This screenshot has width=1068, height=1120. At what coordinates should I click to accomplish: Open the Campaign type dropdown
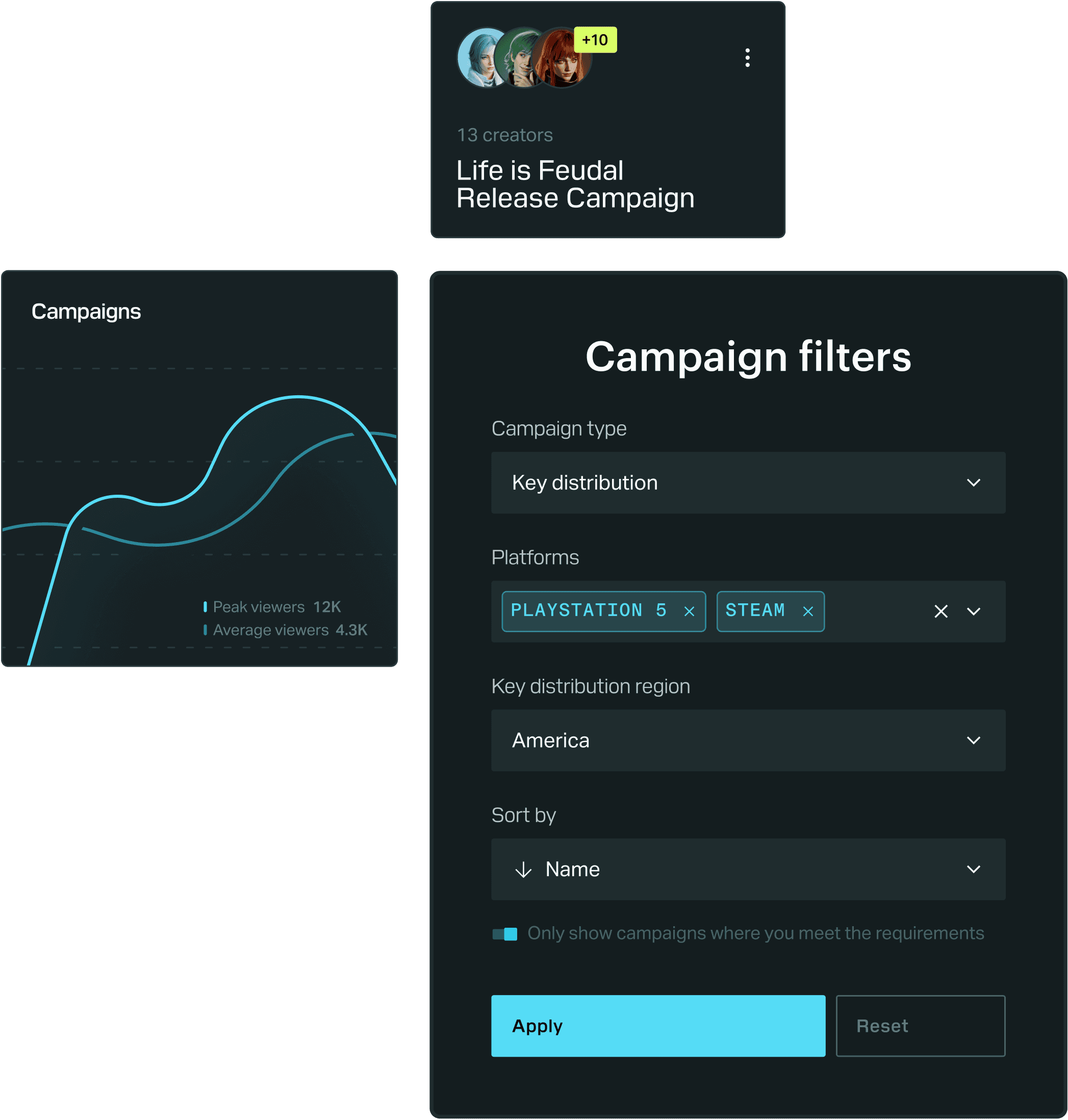(748, 483)
